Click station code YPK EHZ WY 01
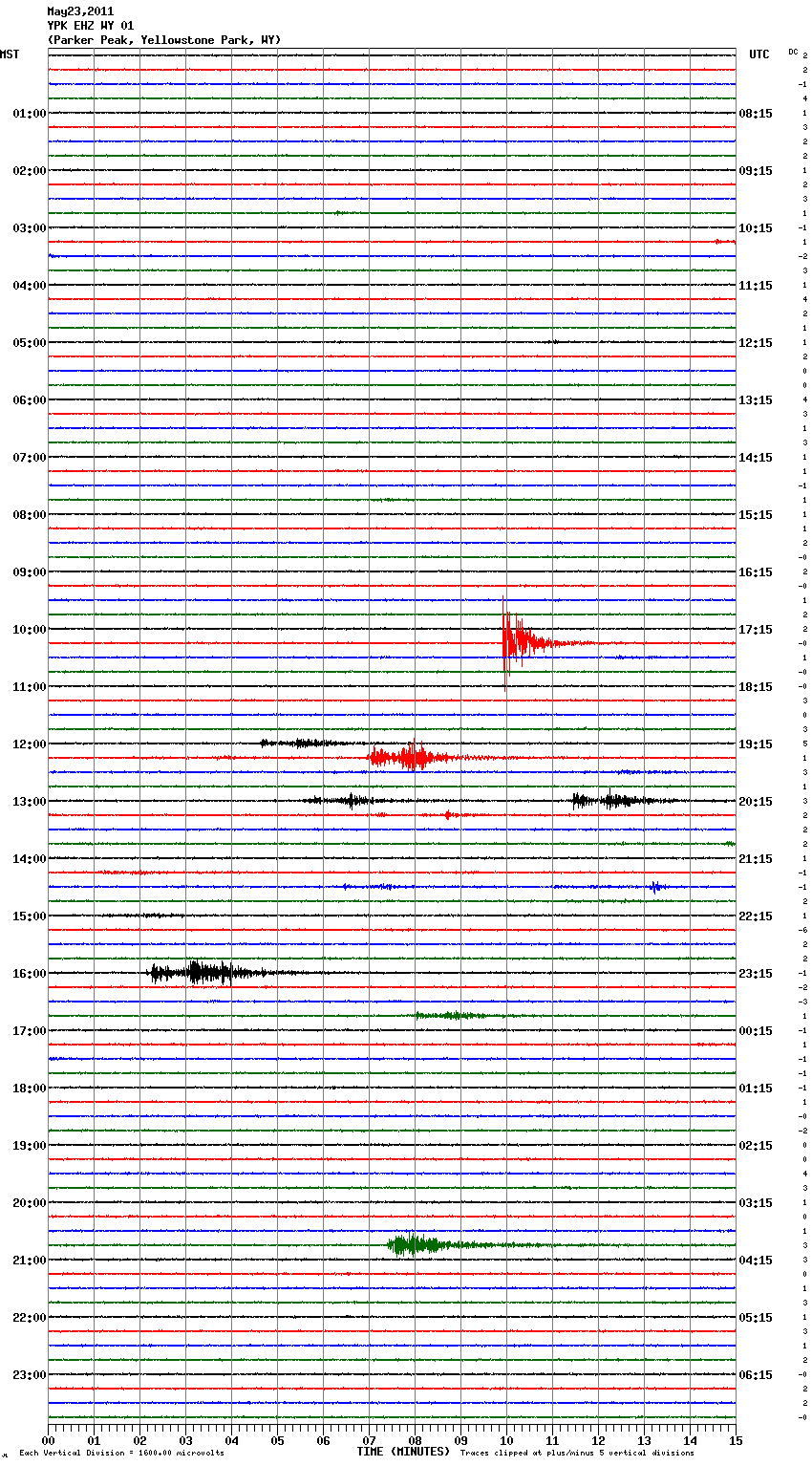 (91, 26)
